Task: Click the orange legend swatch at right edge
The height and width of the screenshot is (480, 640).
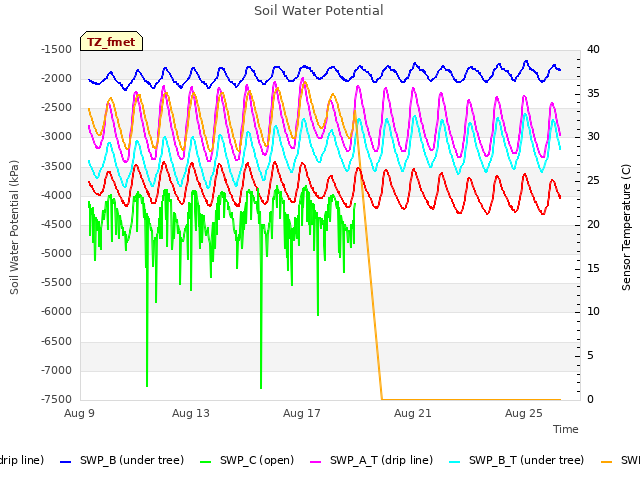Action: pyautogui.click(x=607, y=462)
